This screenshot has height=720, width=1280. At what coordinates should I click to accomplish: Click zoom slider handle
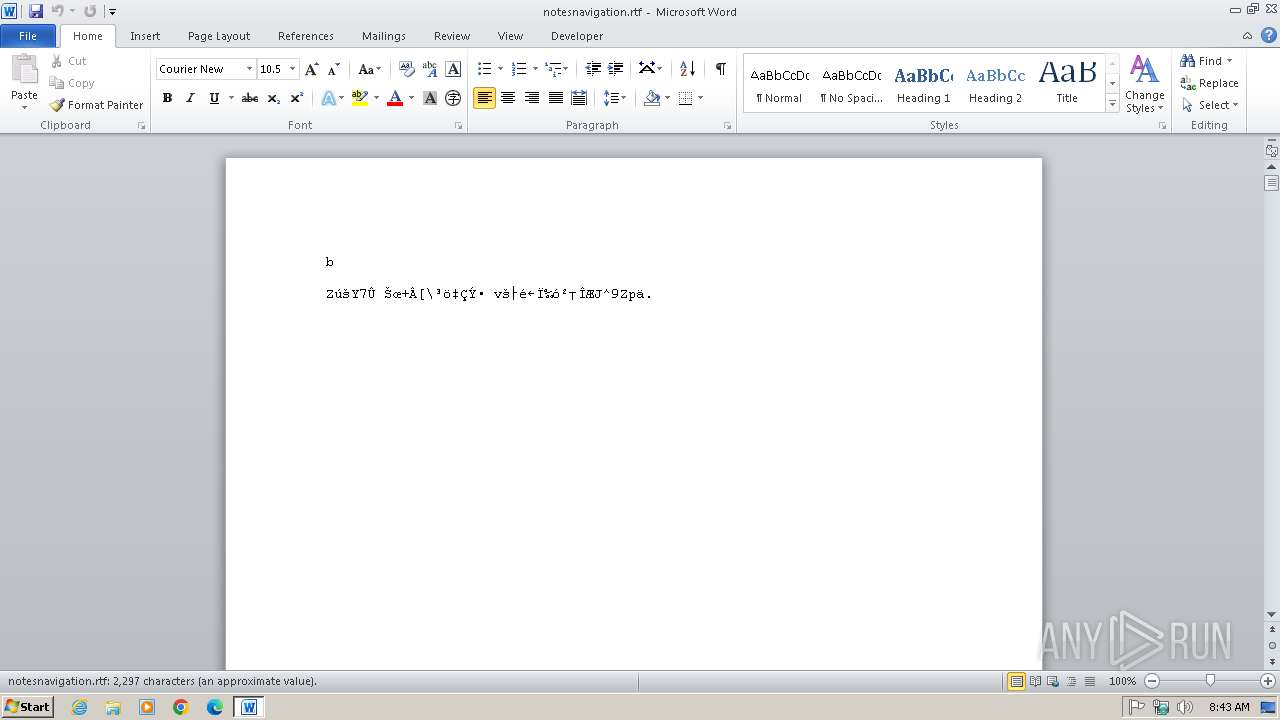pyautogui.click(x=1210, y=681)
